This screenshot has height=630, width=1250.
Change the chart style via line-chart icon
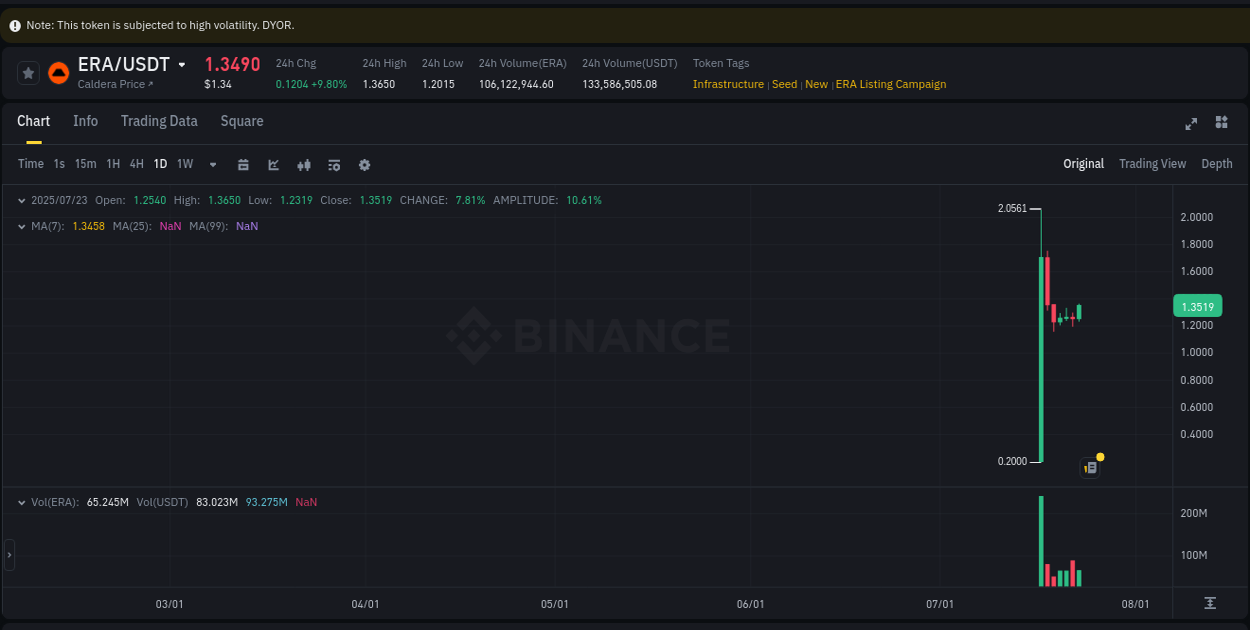273,164
